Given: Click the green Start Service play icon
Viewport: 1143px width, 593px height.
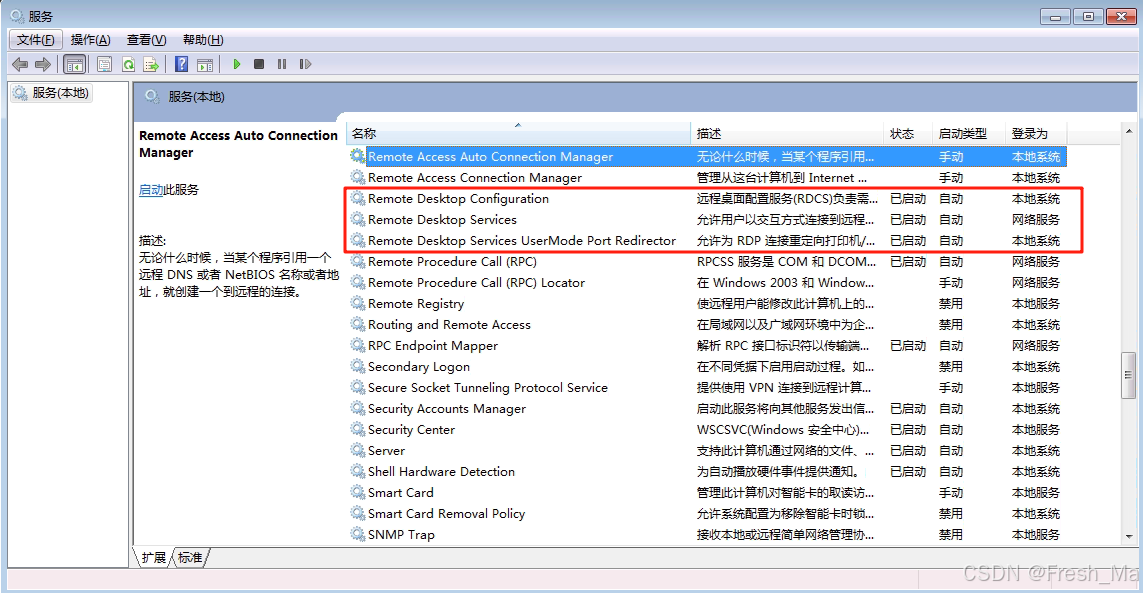Looking at the screenshot, I should 236,64.
